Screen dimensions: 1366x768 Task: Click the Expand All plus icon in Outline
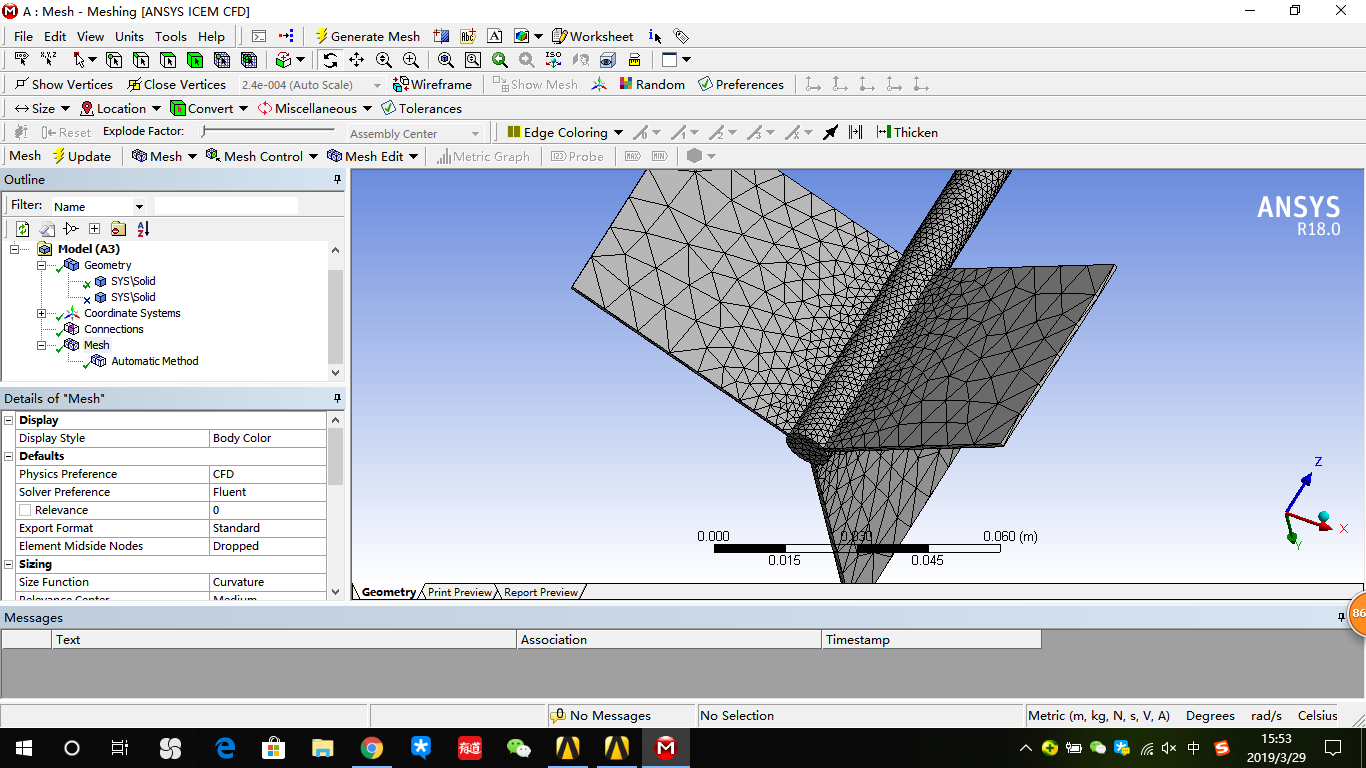click(x=94, y=229)
